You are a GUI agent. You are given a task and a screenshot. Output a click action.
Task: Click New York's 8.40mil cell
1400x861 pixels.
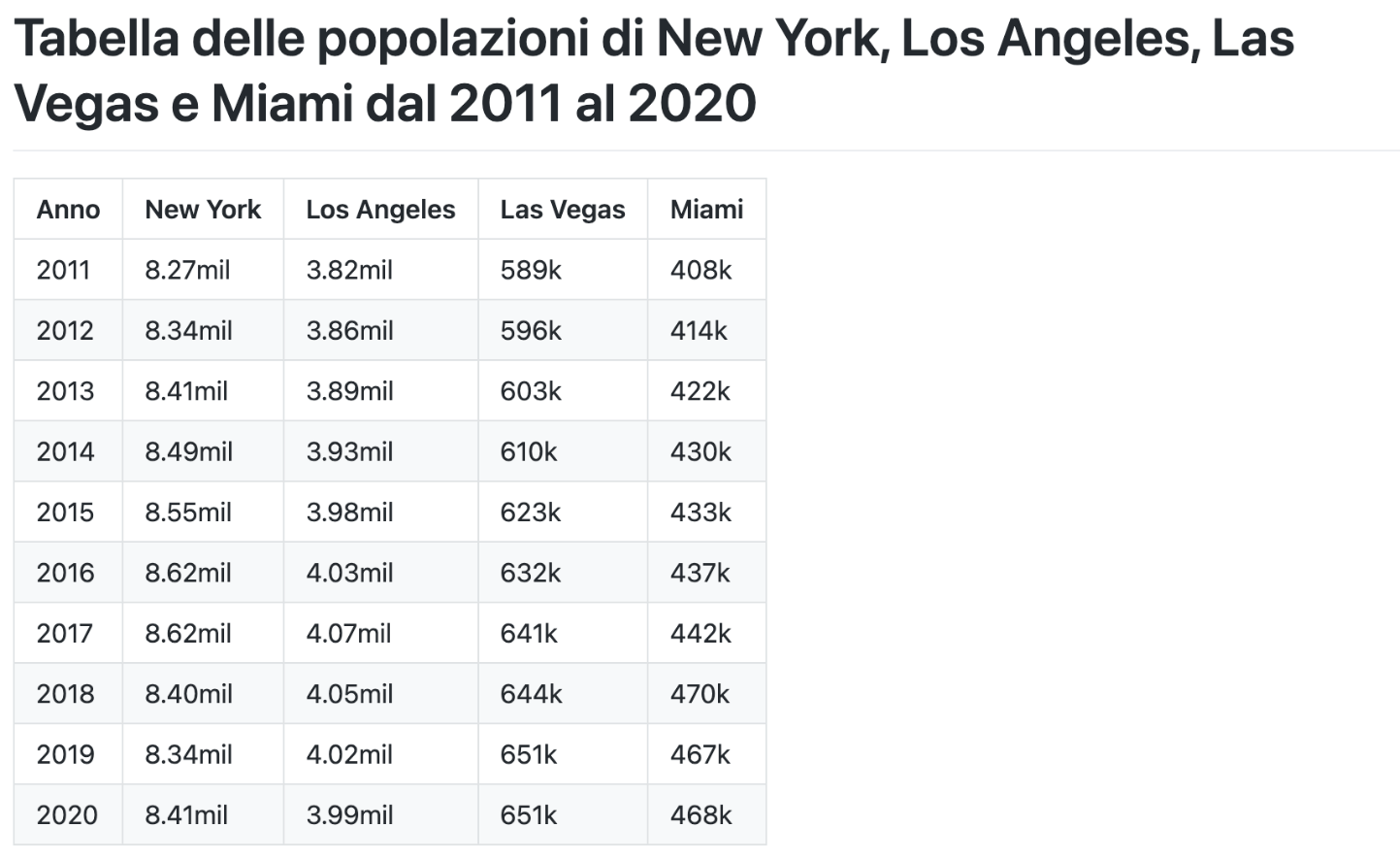click(x=188, y=694)
